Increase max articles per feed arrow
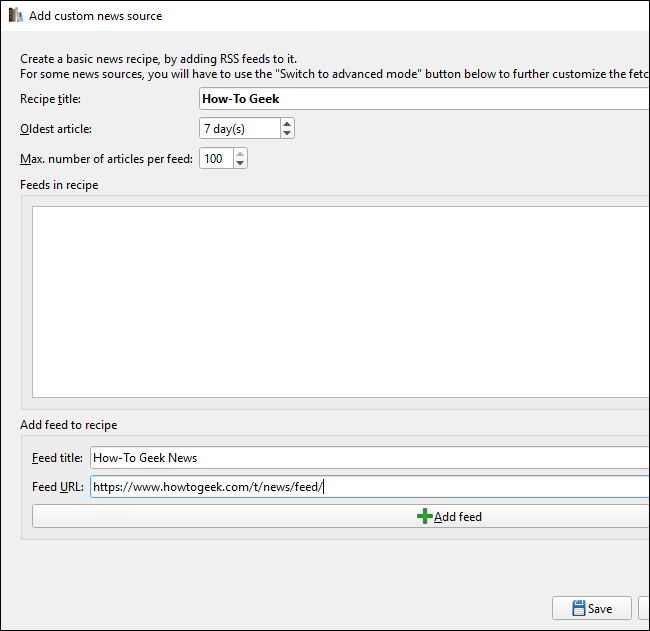The image size is (650, 631). tap(240, 154)
